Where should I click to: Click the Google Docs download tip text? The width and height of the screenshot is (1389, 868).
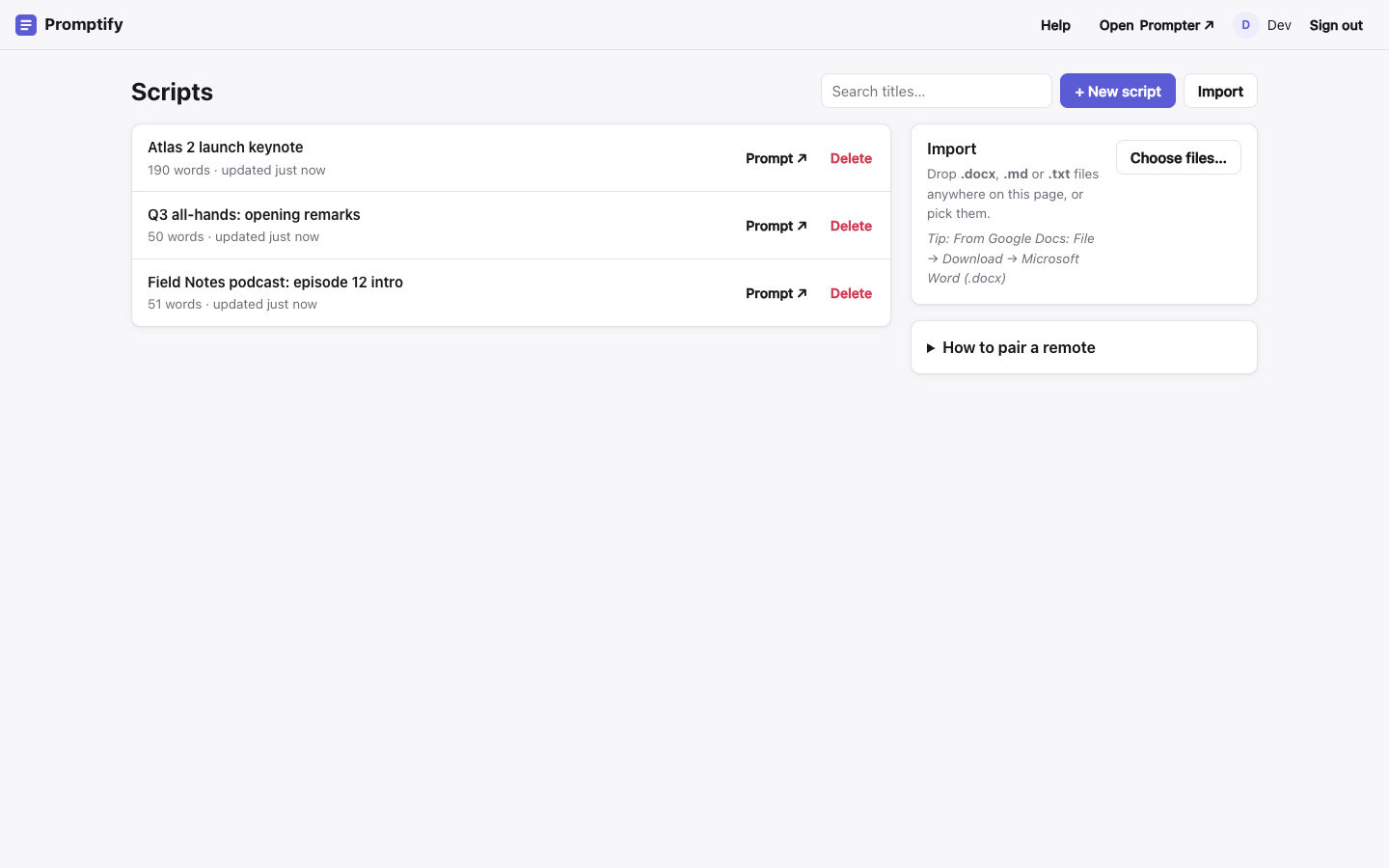pos(1011,258)
